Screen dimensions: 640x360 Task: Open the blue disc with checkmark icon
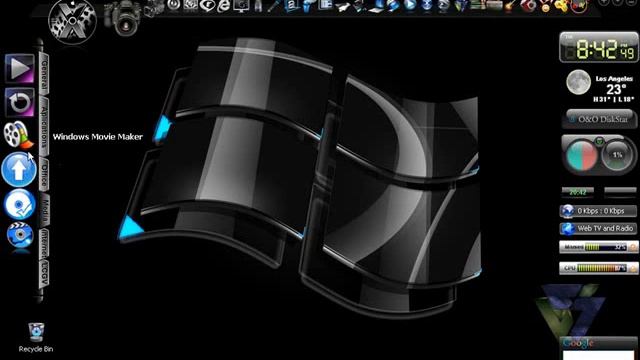click(x=19, y=204)
